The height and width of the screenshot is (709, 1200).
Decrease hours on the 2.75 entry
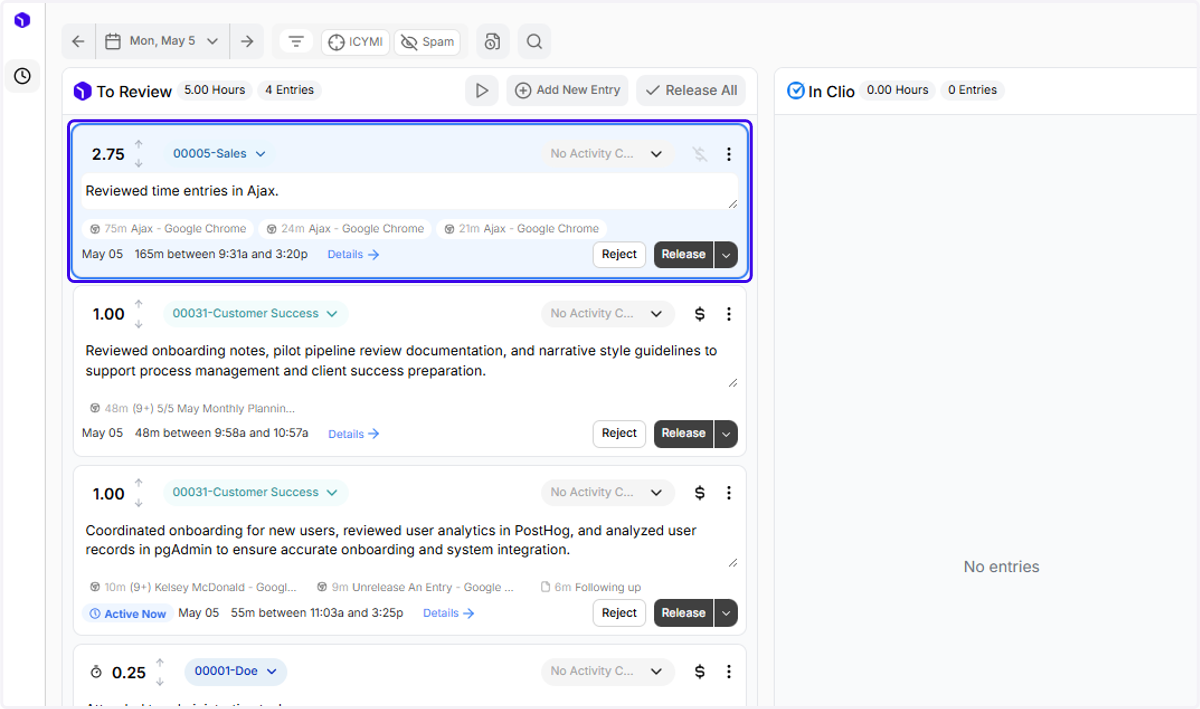coord(139,163)
